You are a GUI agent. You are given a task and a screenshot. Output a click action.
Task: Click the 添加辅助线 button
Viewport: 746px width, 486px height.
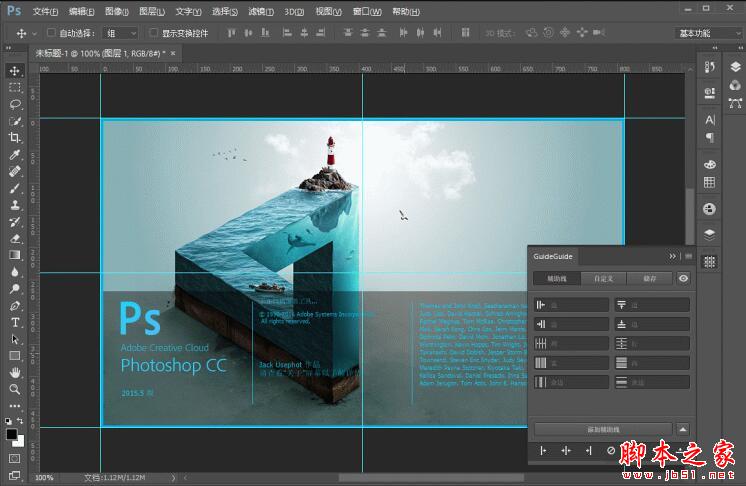pos(603,429)
